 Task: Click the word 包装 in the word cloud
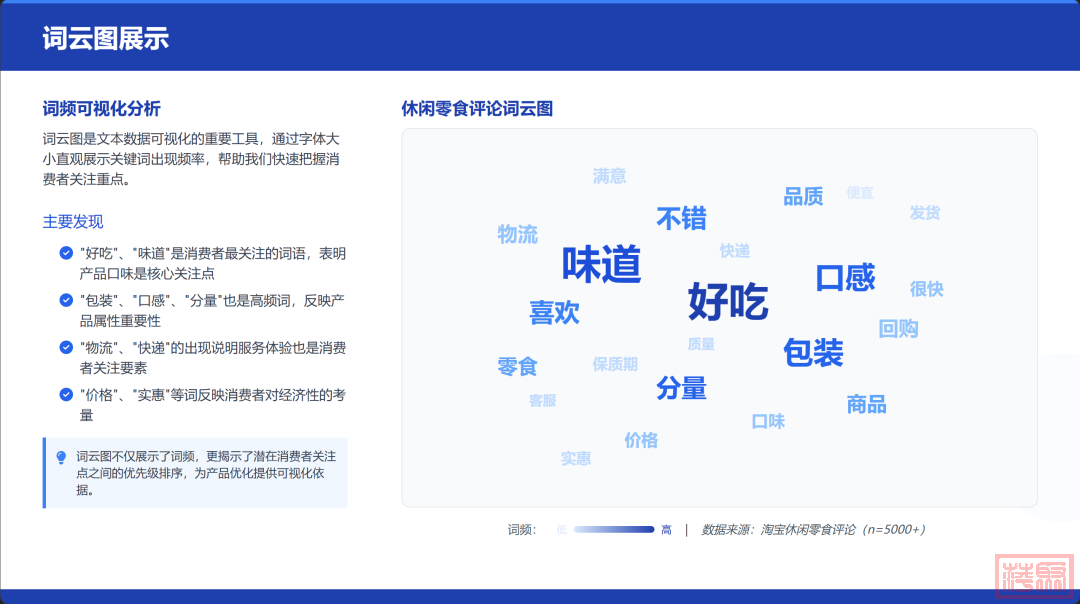813,353
